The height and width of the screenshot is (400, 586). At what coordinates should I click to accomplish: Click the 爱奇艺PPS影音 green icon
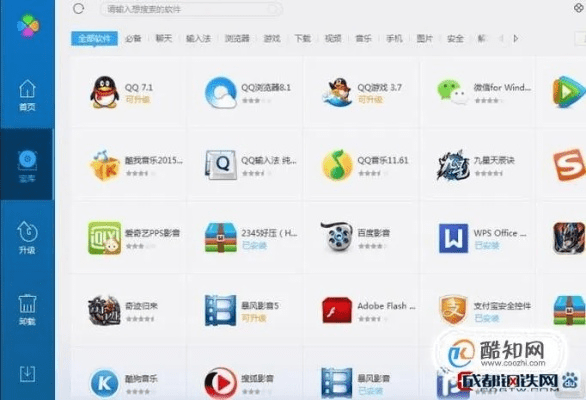(x=104, y=238)
